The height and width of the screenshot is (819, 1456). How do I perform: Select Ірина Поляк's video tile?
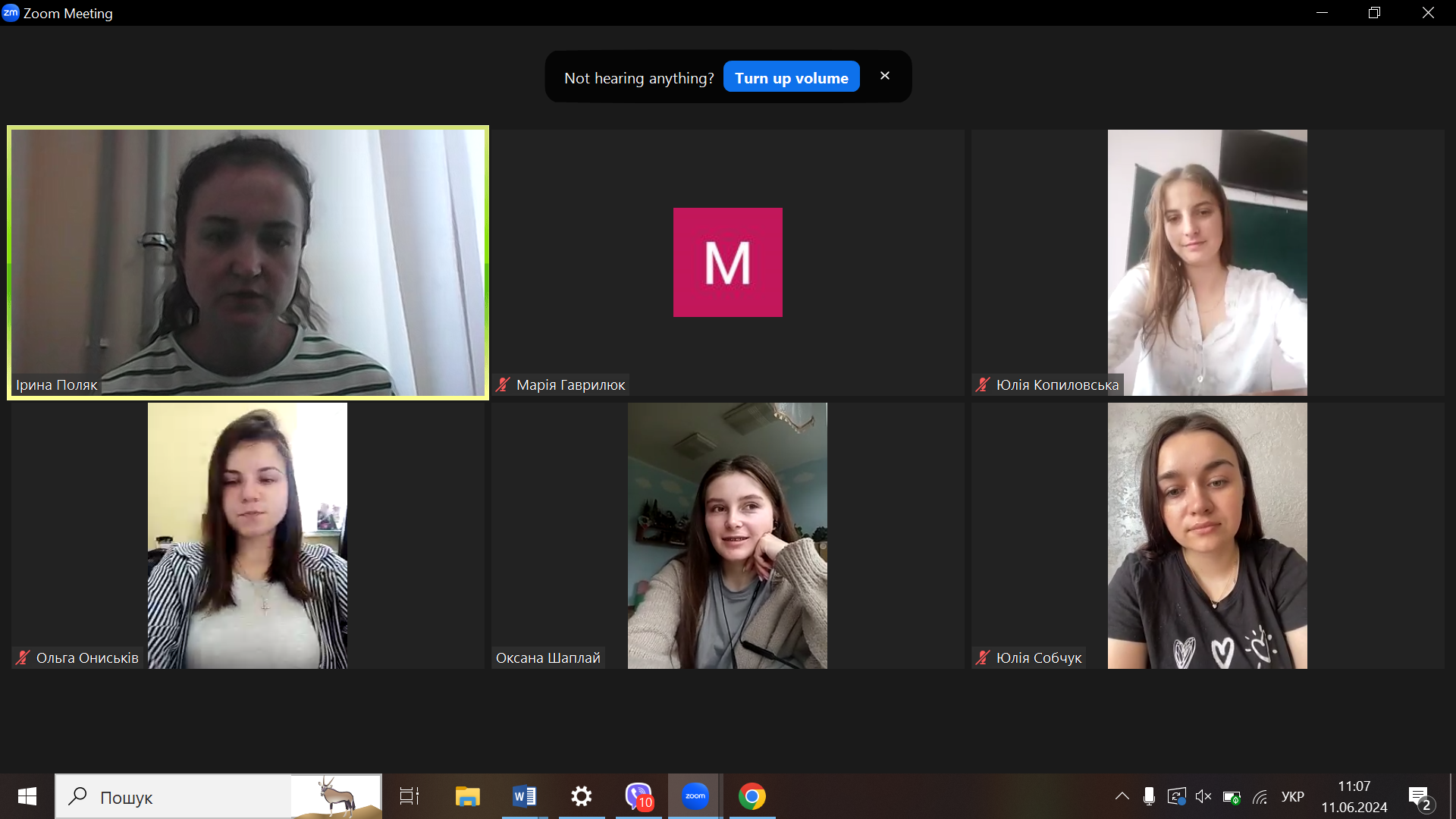(x=248, y=262)
